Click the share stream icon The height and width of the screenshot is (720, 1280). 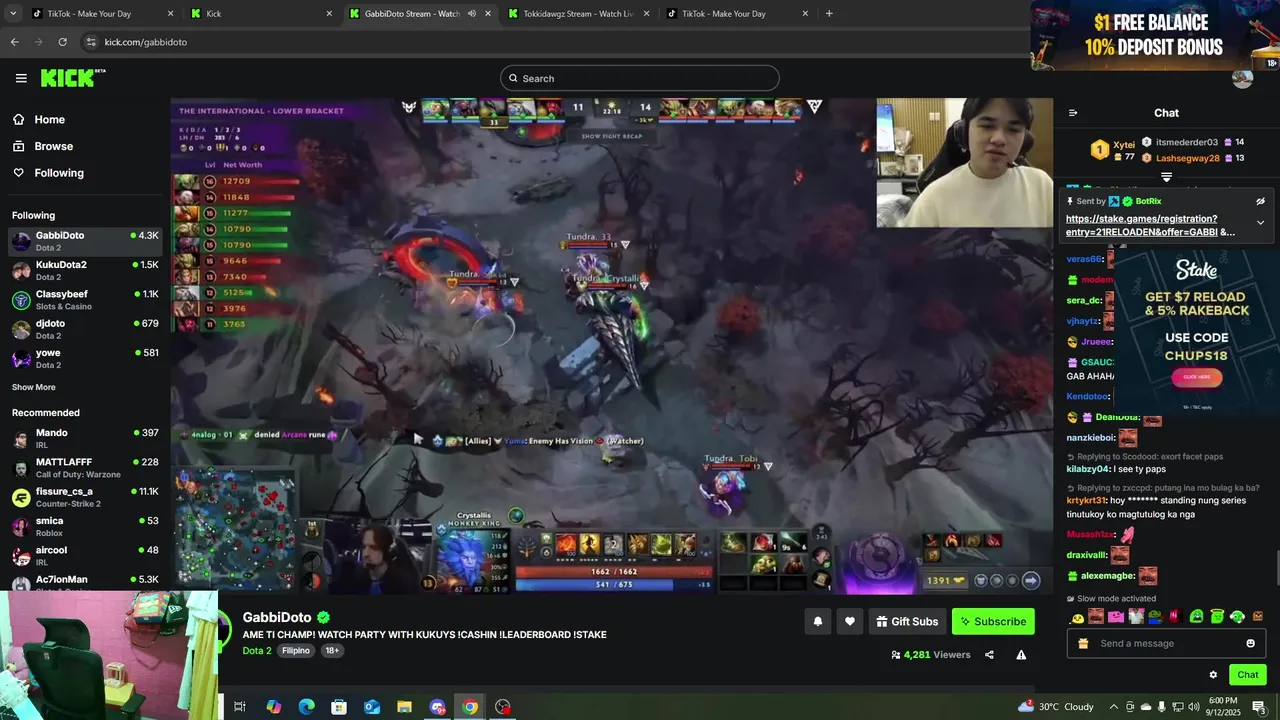click(989, 655)
